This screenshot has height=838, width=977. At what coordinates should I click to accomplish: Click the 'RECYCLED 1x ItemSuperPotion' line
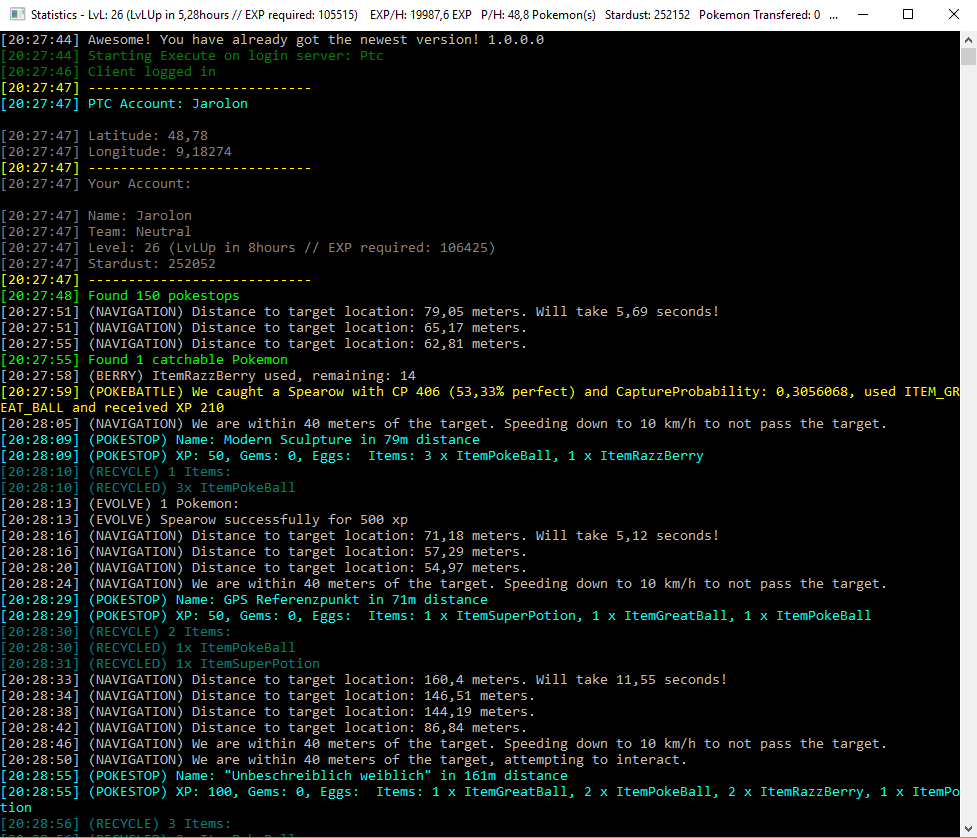click(204, 664)
